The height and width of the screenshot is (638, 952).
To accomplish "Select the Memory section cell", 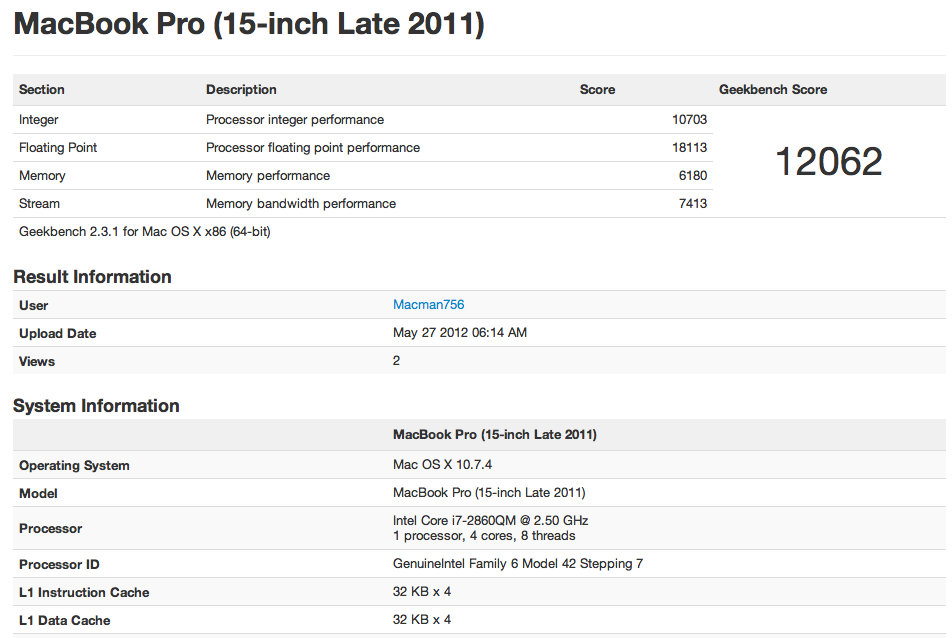I will [42, 175].
